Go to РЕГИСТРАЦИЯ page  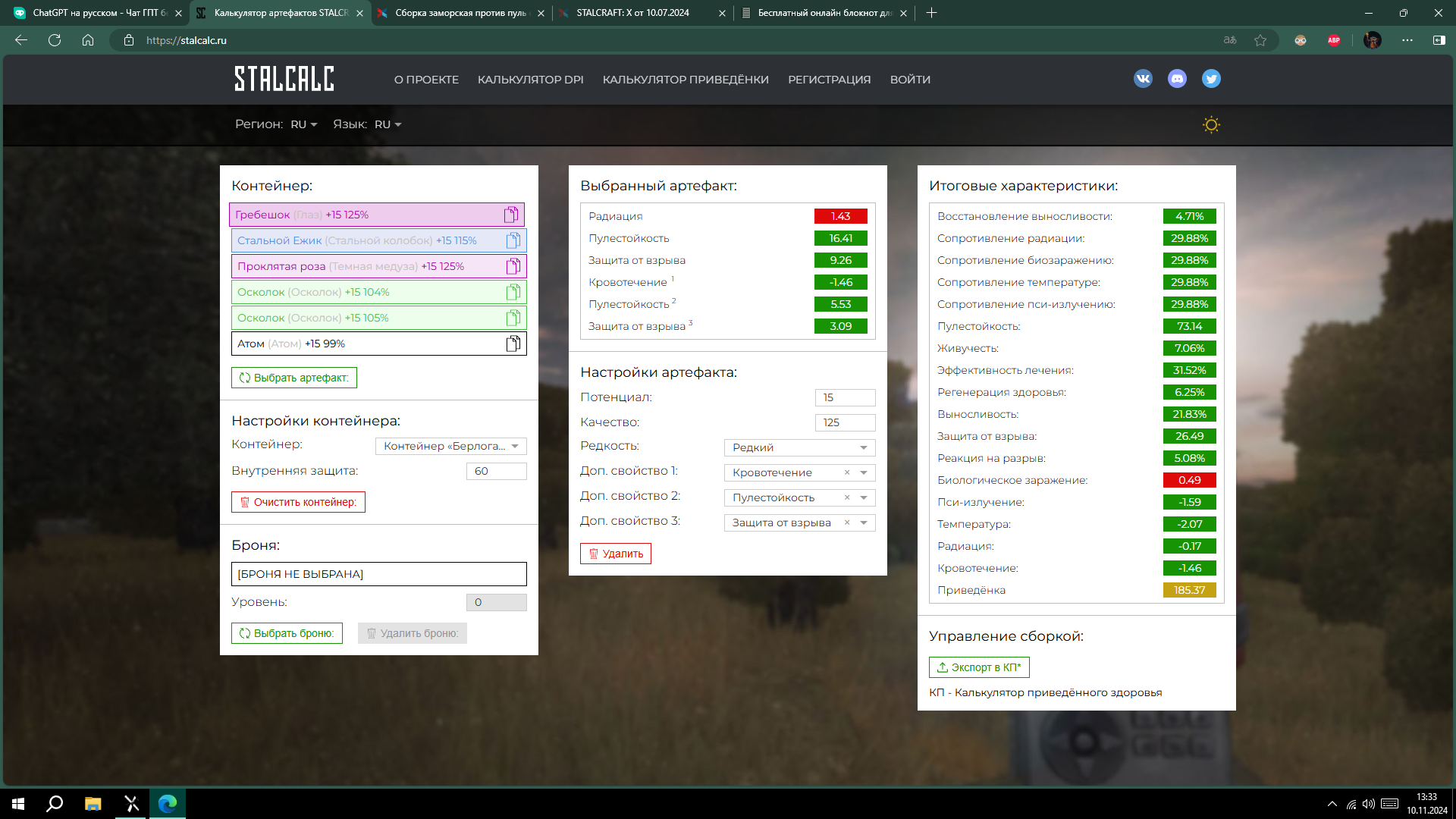tap(830, 80)
